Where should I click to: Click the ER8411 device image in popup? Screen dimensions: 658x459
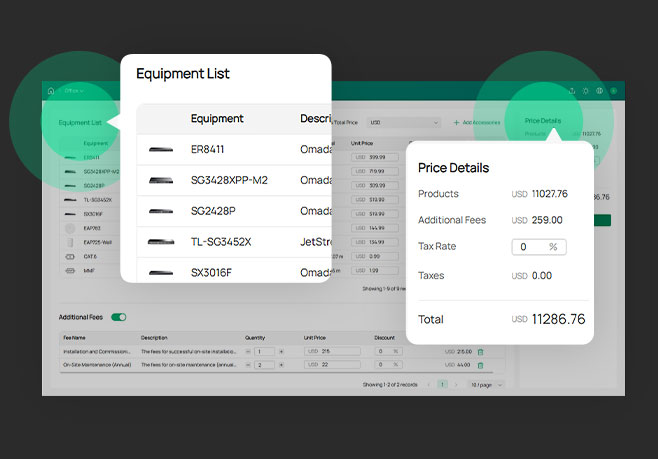(x=161, y=149)
